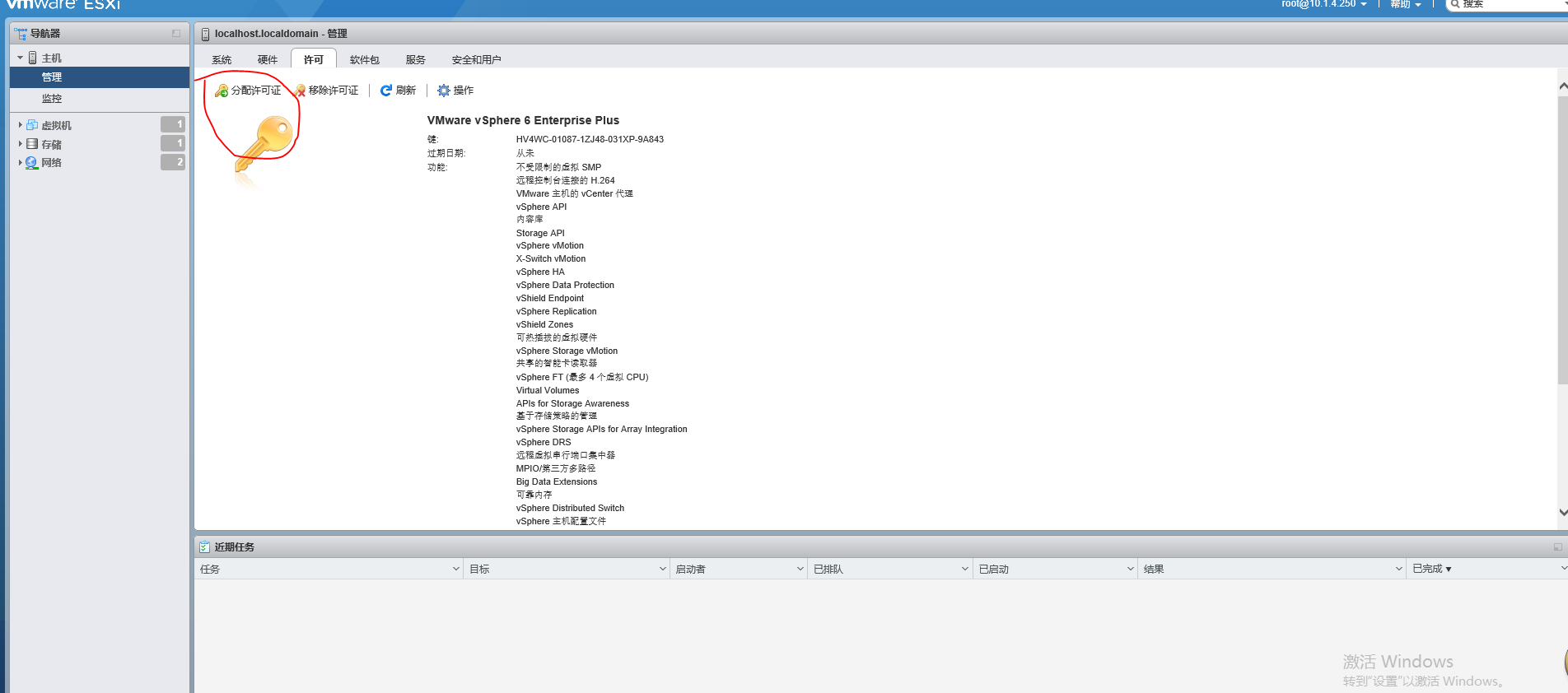Click the license panel vertical scrollbar thumb
1568x693 pixels.
(1562, 240)
